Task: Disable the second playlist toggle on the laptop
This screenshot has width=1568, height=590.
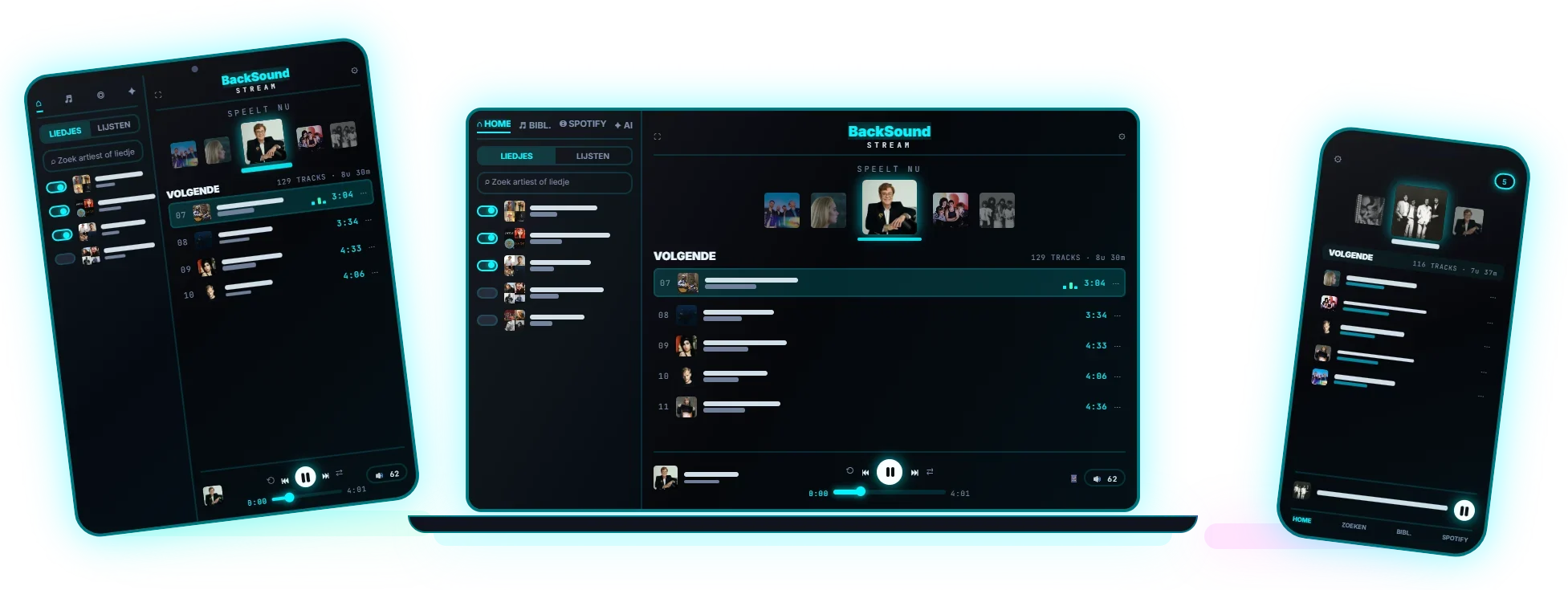Action: point(487,238)
